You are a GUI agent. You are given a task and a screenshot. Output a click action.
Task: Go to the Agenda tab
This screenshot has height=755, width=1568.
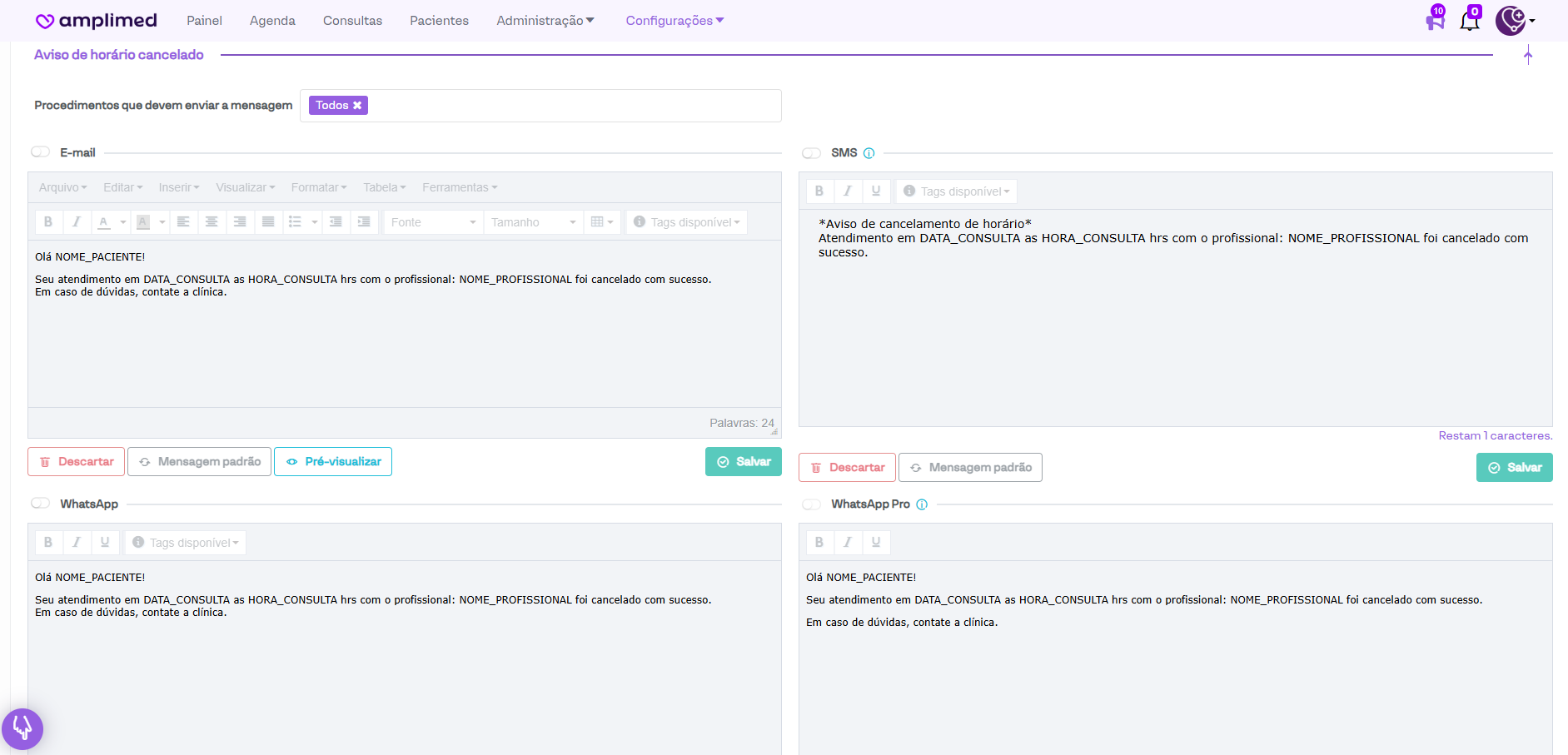click(x=272, y=21)
